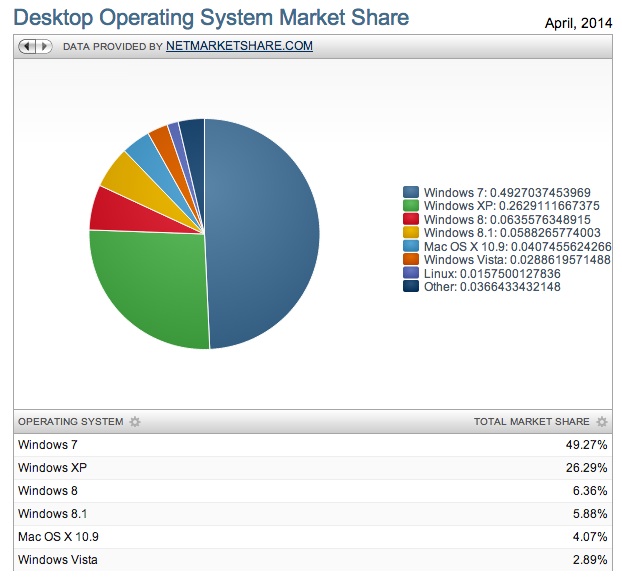The height and width of the screenshot is (578, 622).
Task: Click the Windows Vista legend entry text
Action: [x=516, y=260]
